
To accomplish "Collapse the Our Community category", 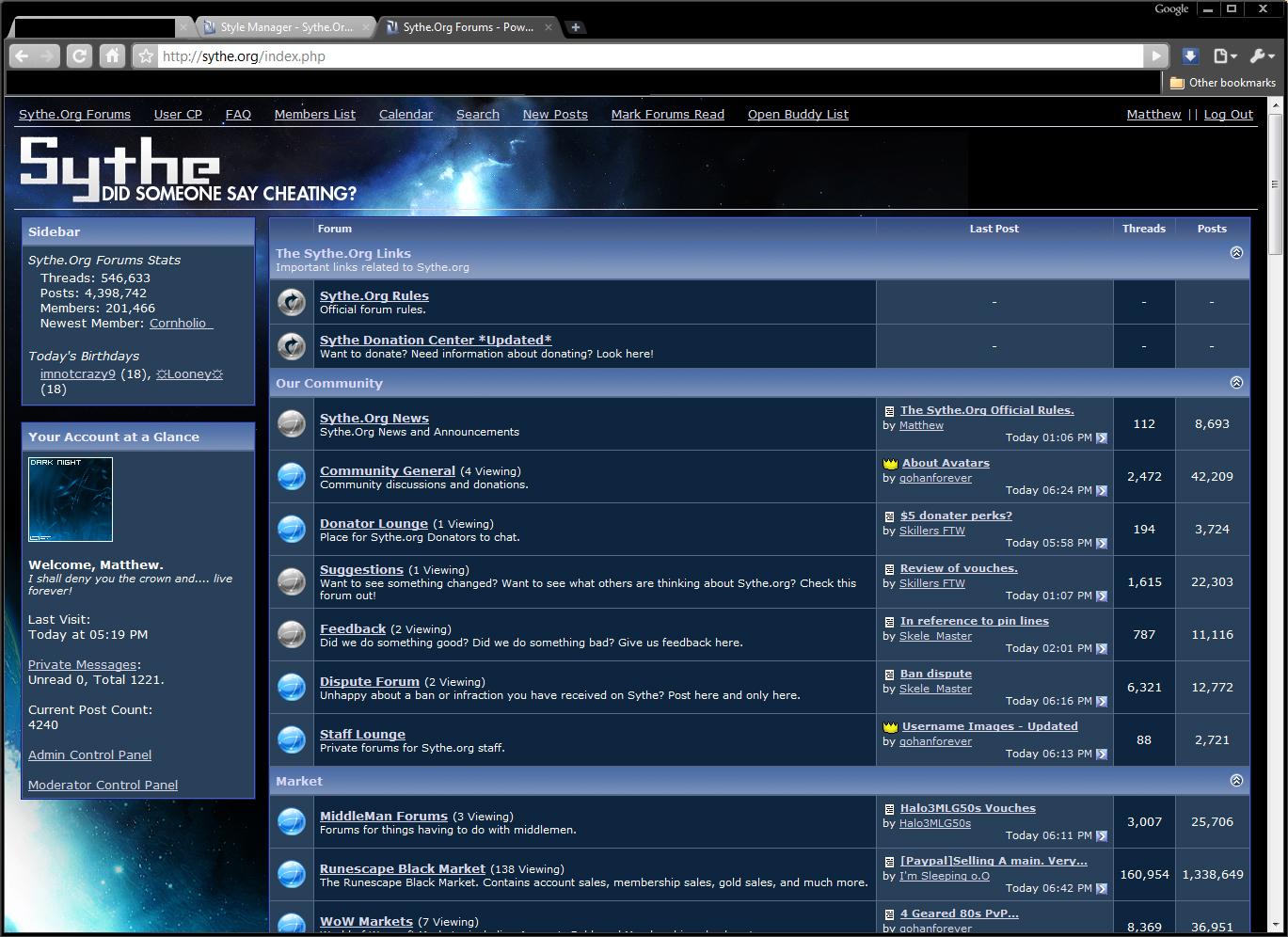I will tap(1236, 383).
